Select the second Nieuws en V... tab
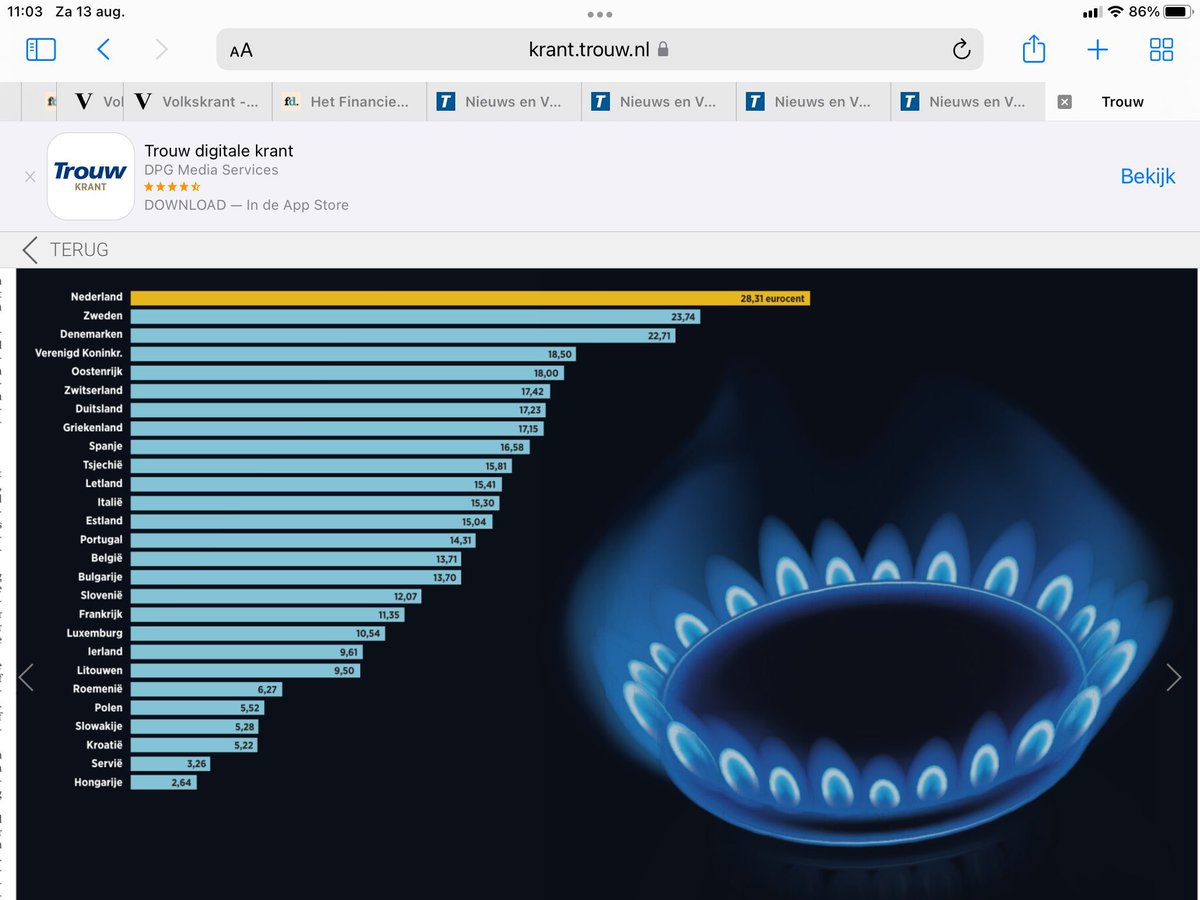The image size is (1200, 900). (x=659, y=102)
